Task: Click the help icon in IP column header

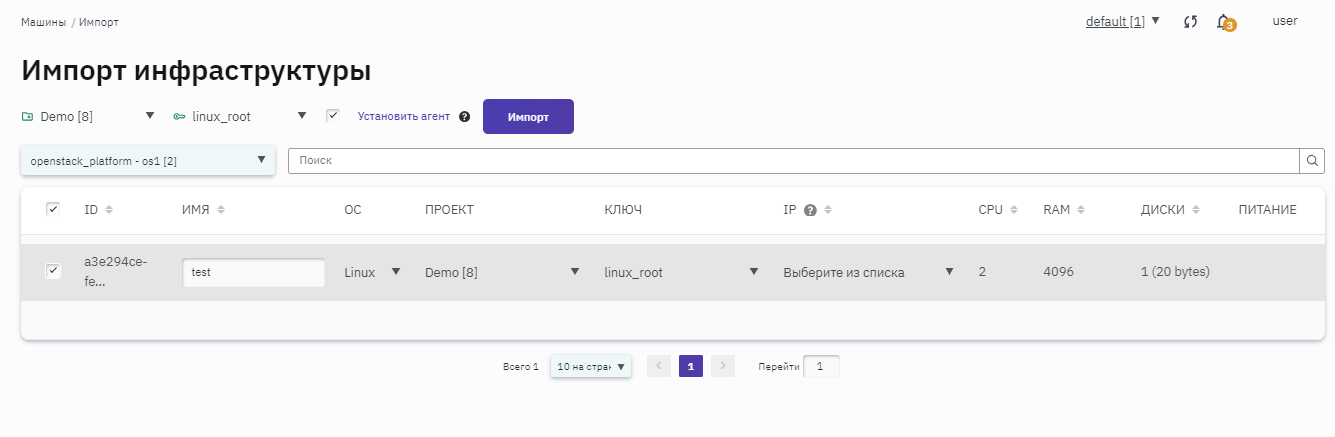Action: tap(811, 210)
